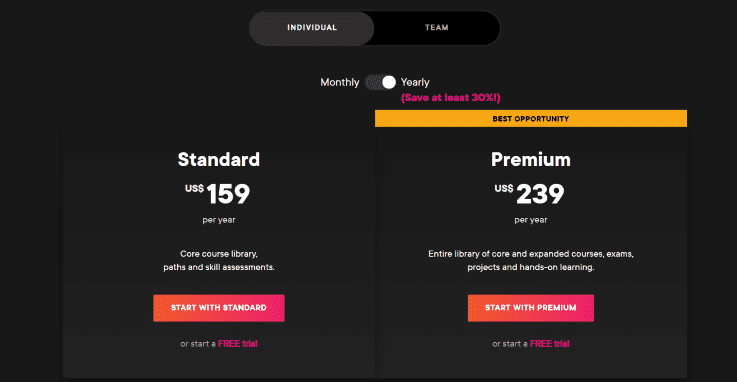Screen dimensions: 737x382
Task: Click 'per year' under the Premium price
Action: point(531,220)
